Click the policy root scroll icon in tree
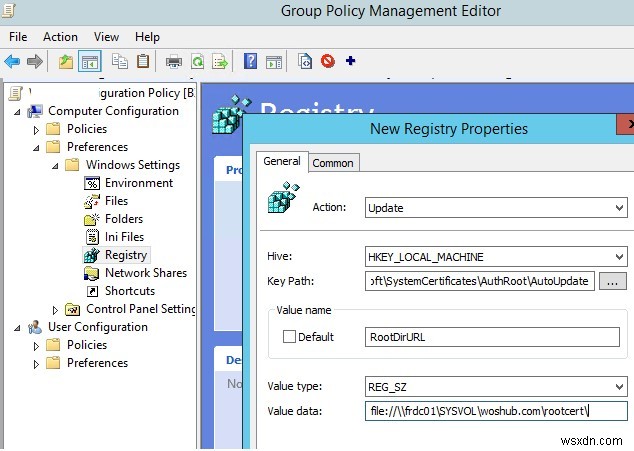Image resolution: width=634 pixels, height=451 pixels. (x=16, y=93)
